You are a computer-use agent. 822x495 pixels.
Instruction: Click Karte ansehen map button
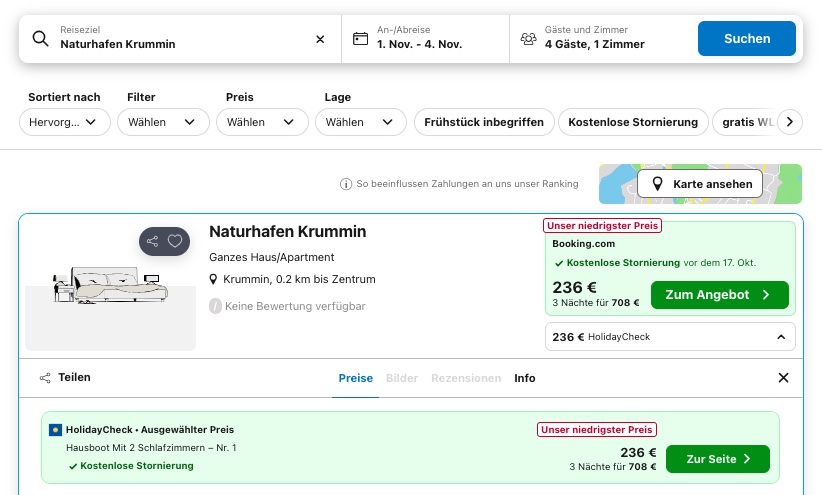[x=700, y=184]
